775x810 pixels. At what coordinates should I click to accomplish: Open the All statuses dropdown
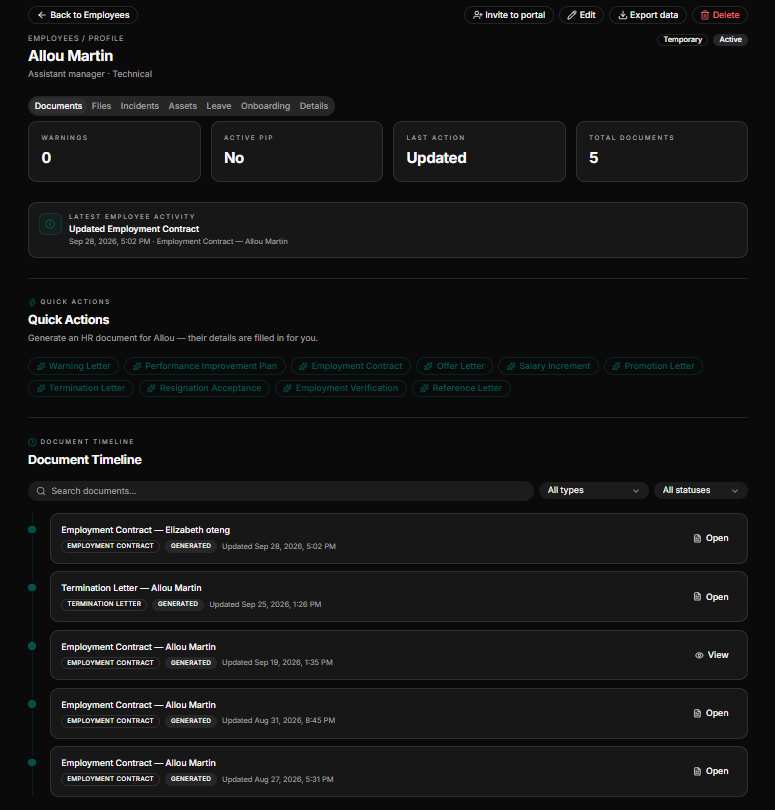pos(700,490)
